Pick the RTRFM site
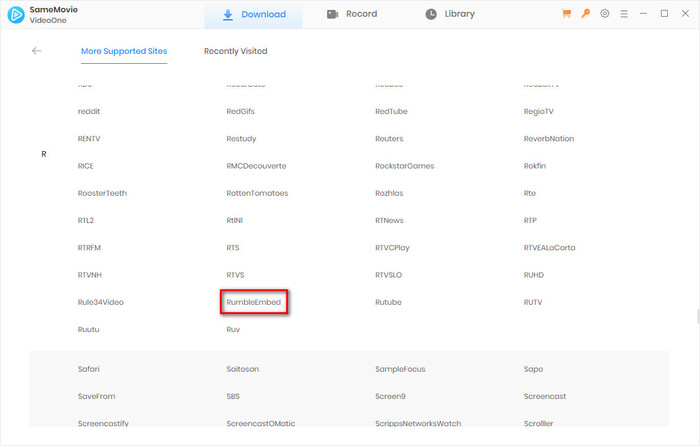 click(x=89, y=248)
